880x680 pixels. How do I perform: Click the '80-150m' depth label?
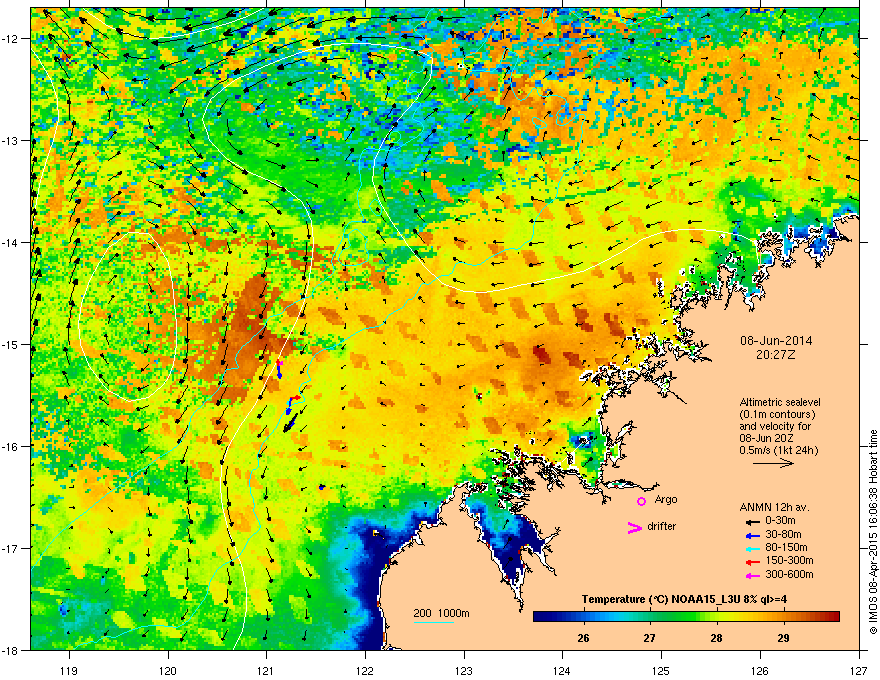786,547
